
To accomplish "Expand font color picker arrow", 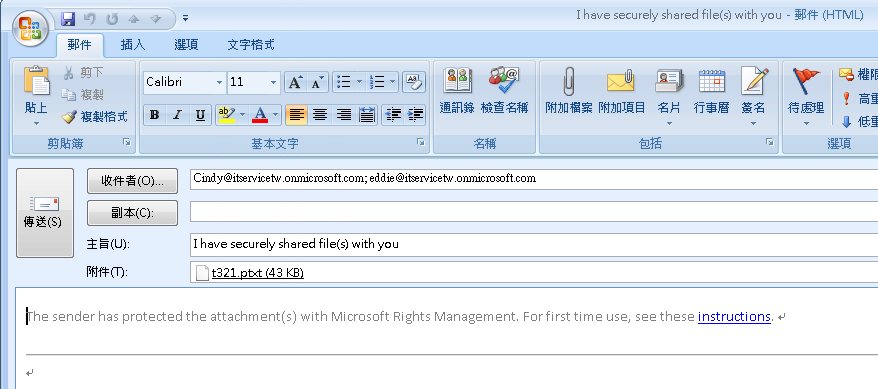I will [275, 115].
